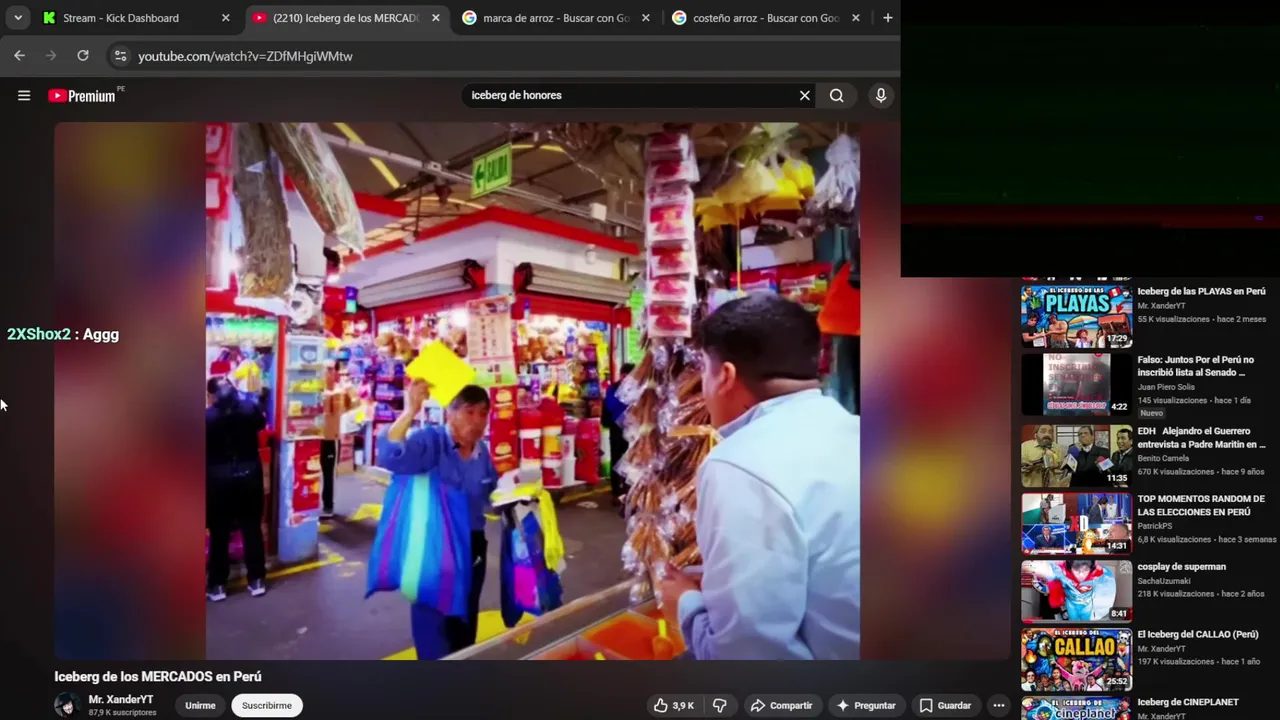This screenshot has width=1280, height=720.
Task: Open 'Falso: Juntos Por el Perú no inscribió' title
Action: click(x=1195, y=366)
